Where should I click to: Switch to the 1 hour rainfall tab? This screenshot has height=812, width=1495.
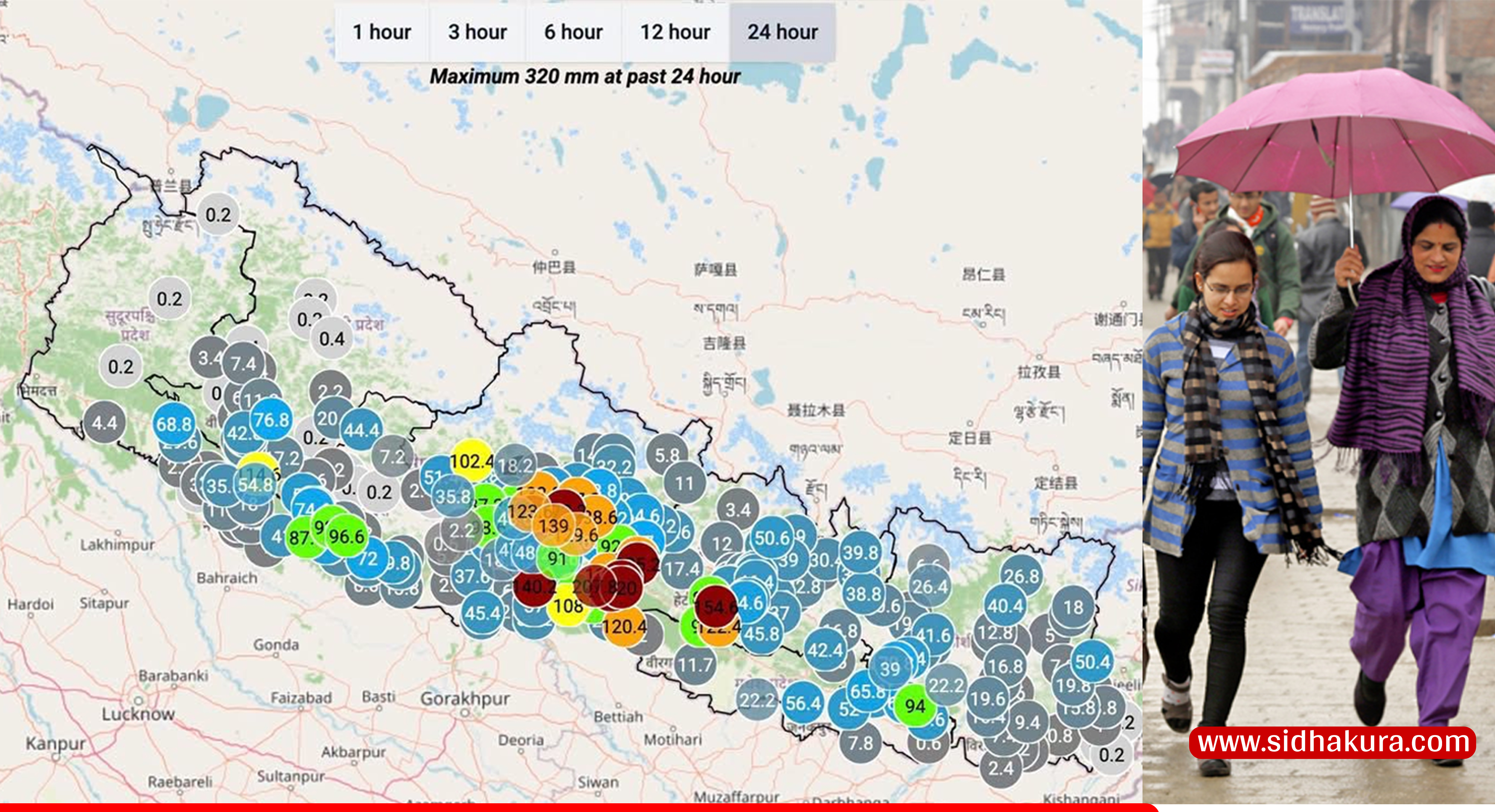[382, 32]
